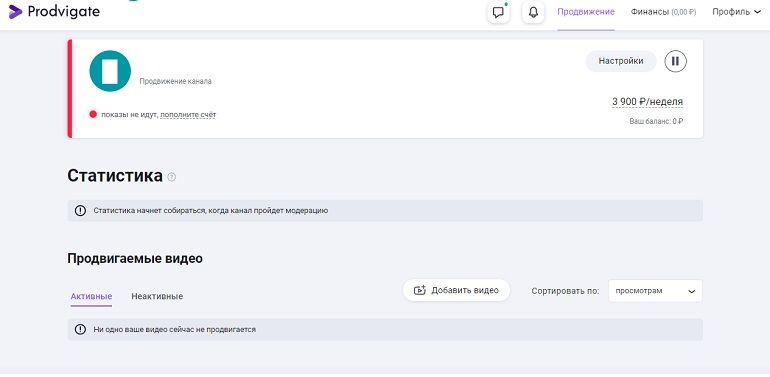Viewport: 770px width, 377px height.
Task: Switch to the Активные tab
Action: pos(91,296)
